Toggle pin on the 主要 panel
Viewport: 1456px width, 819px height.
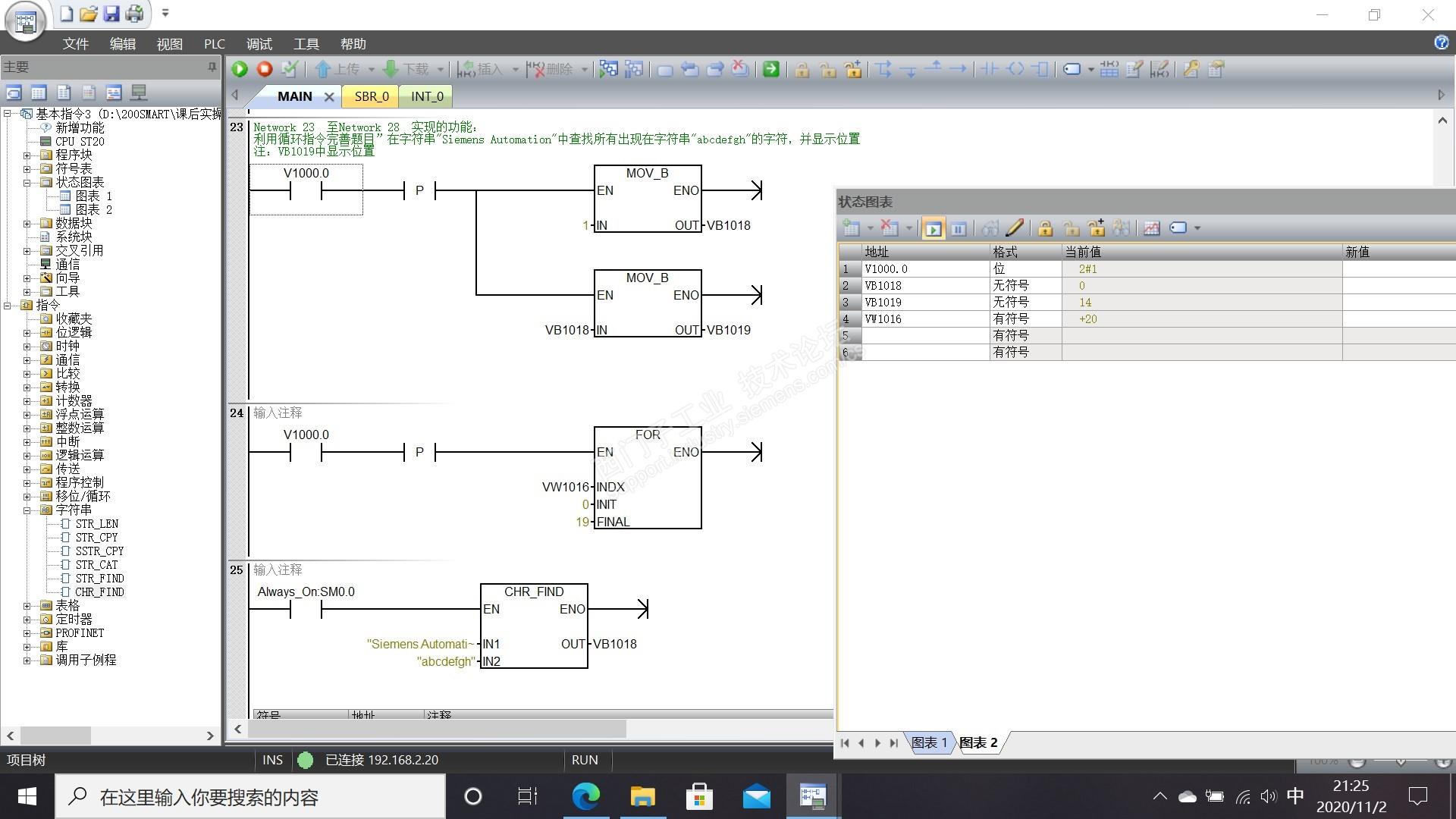pyautogui.click(x=212, y=67)
